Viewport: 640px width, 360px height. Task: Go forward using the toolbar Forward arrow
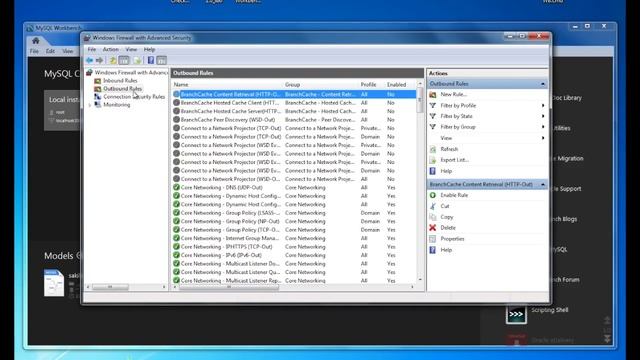99,60
